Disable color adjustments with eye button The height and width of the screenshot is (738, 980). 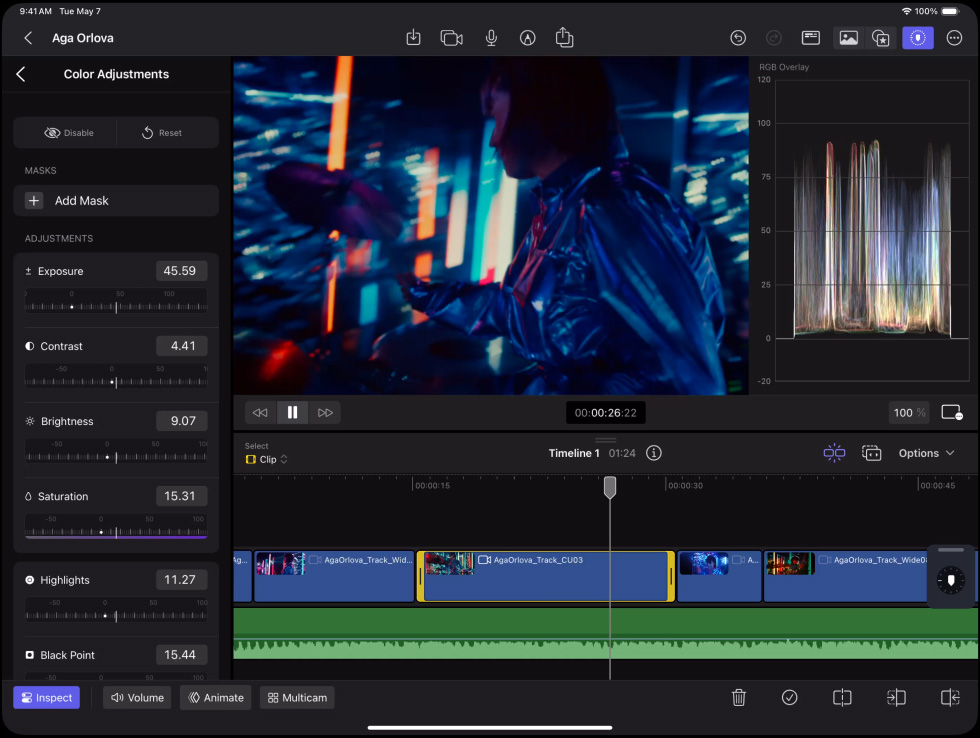[x=68, y=133]
